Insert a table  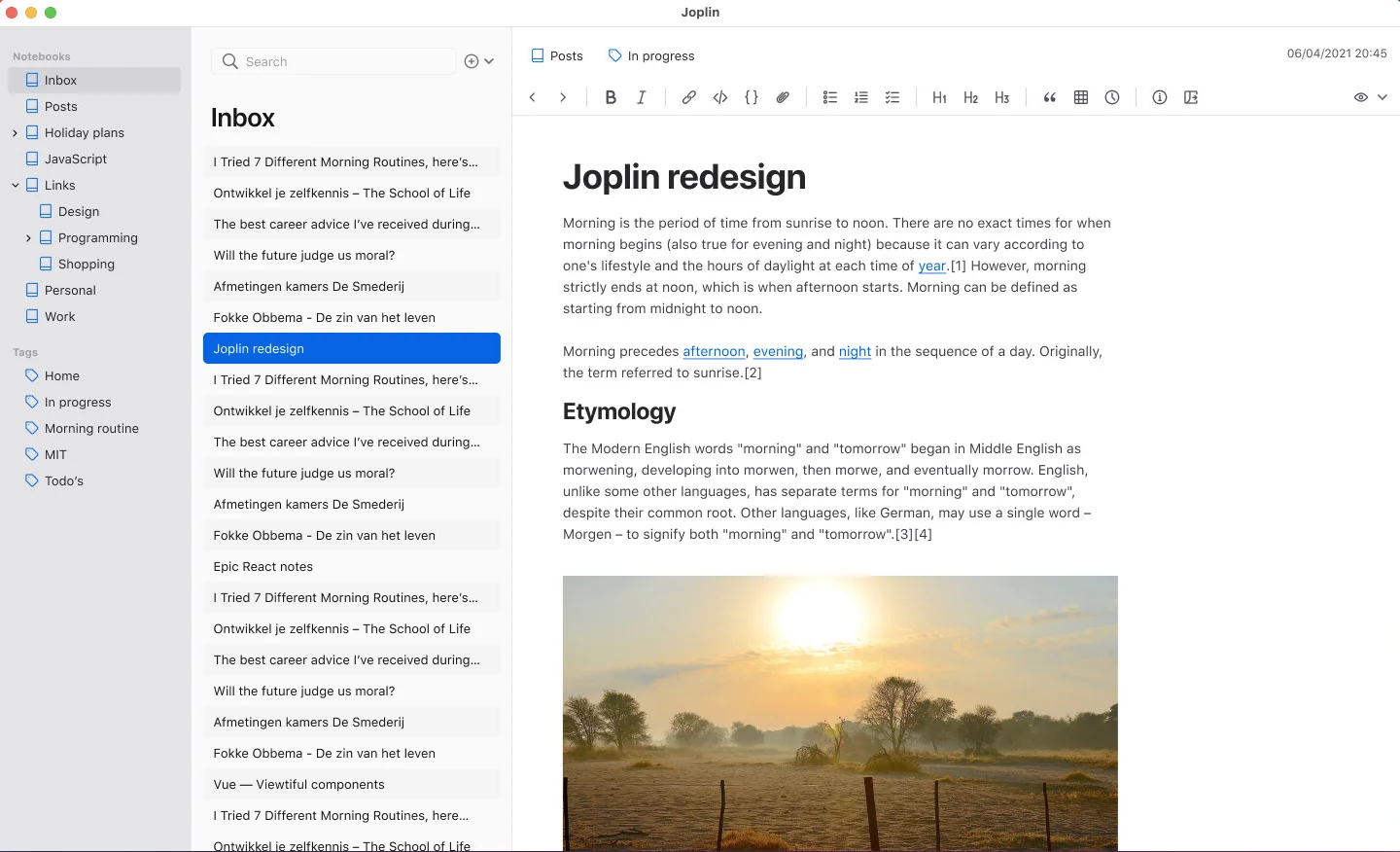click(x=1081, y=97)
